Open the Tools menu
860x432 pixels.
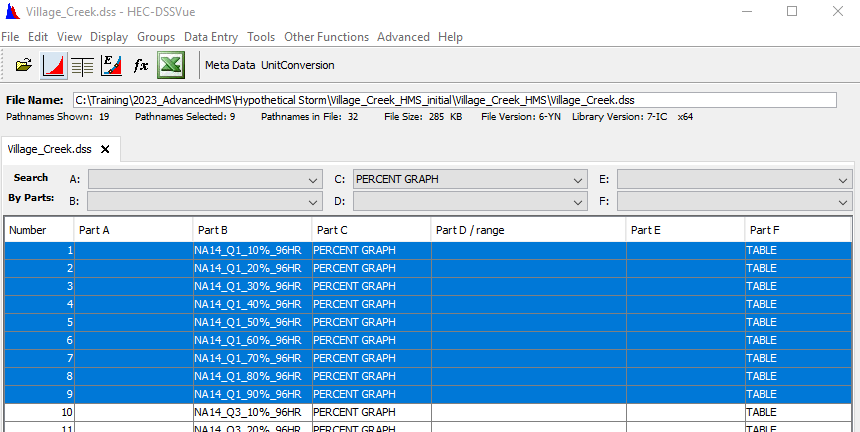(261, 37)
